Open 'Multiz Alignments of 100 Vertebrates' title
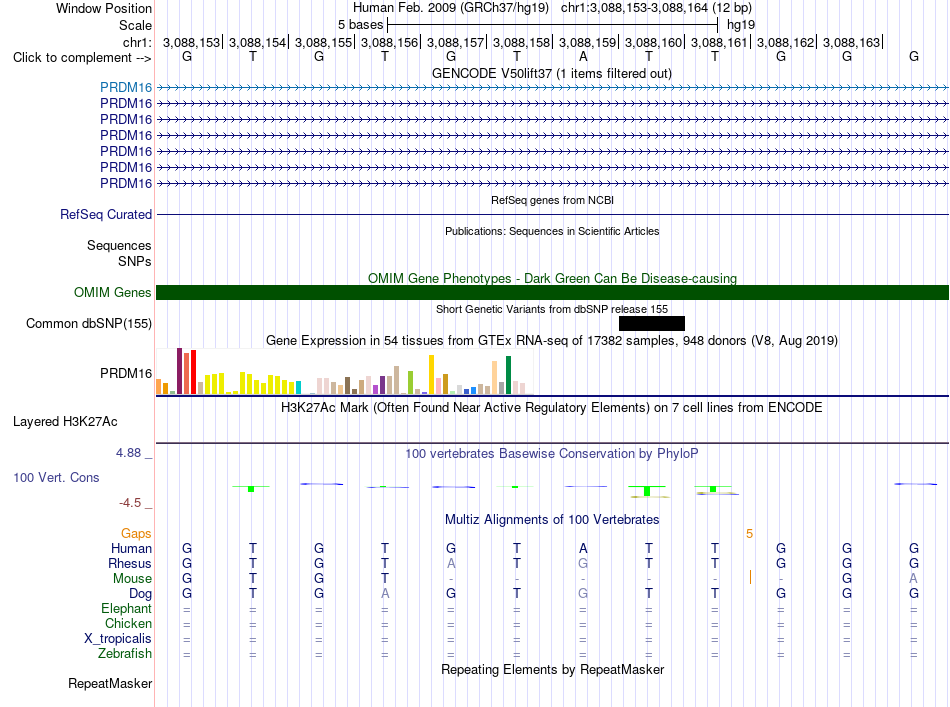The height and width of the screenshot is (707, 950). pyautogui.click(x=552, y=519)
